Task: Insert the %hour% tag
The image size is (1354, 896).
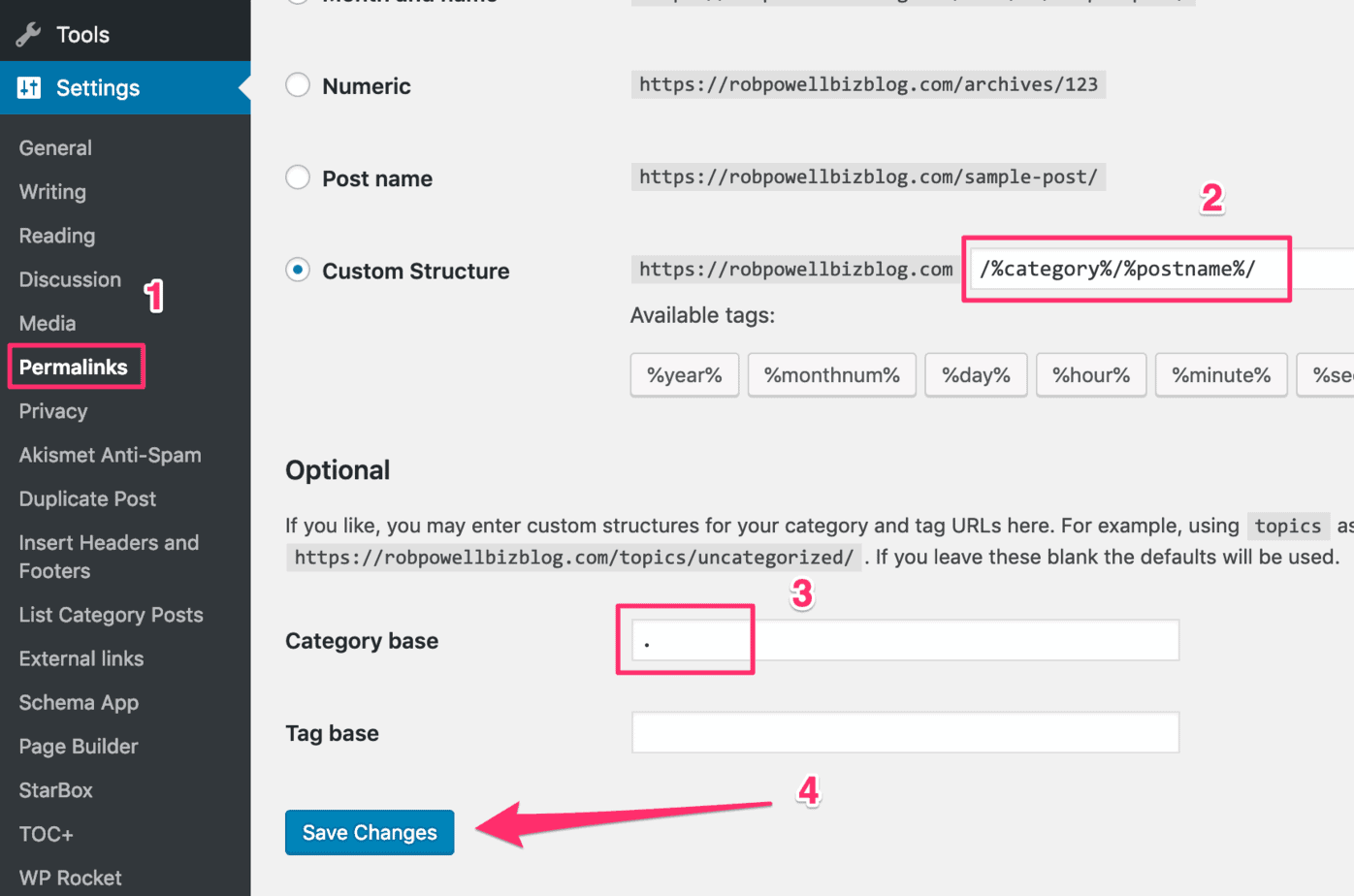Action: 1091,374
